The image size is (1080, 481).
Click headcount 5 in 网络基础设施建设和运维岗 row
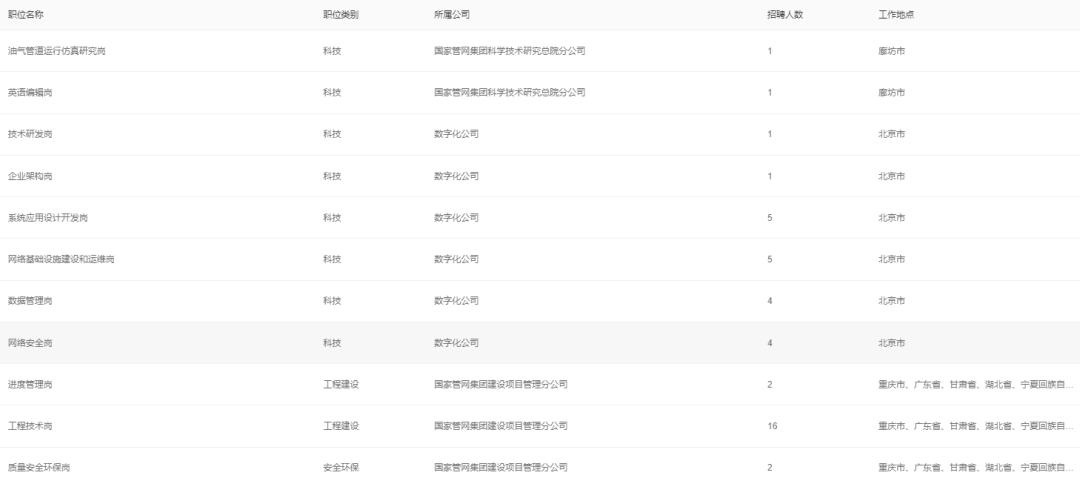[770, 259]
